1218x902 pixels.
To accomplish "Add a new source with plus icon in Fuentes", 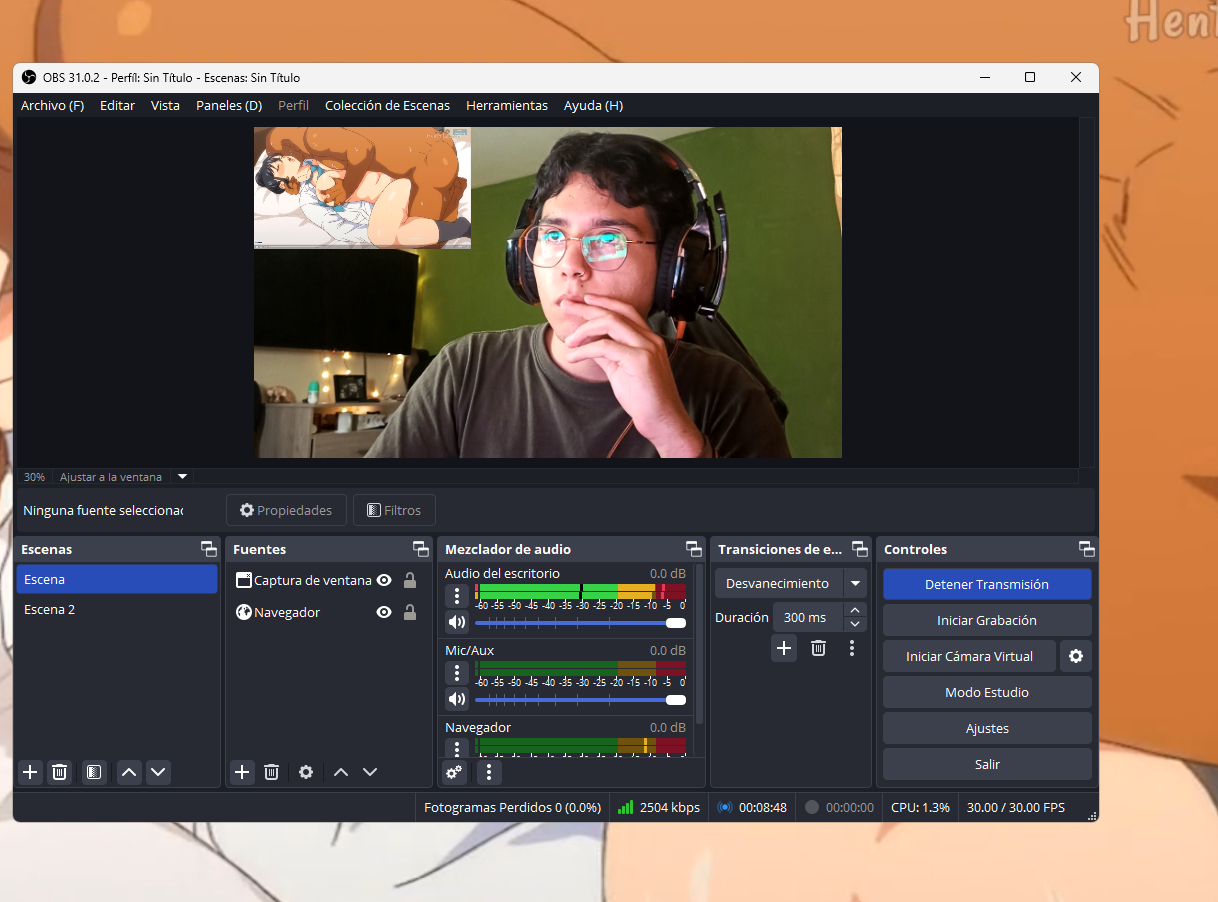I will [x=242, y=772].
